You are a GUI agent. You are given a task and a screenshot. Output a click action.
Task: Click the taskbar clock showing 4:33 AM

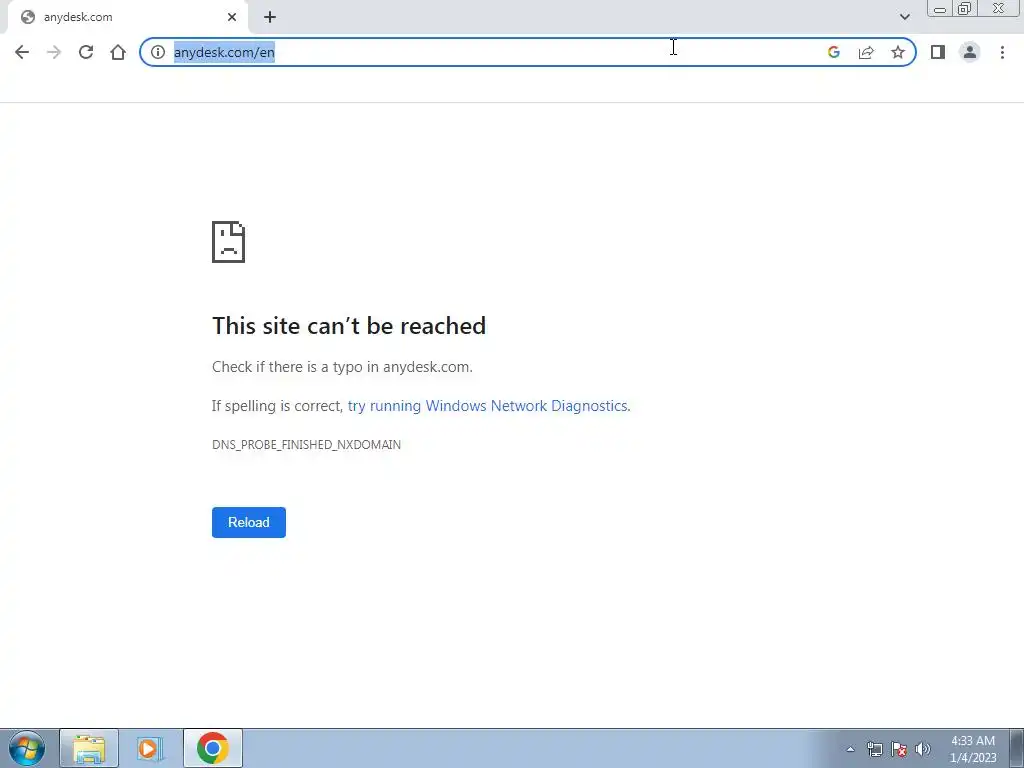973,749
